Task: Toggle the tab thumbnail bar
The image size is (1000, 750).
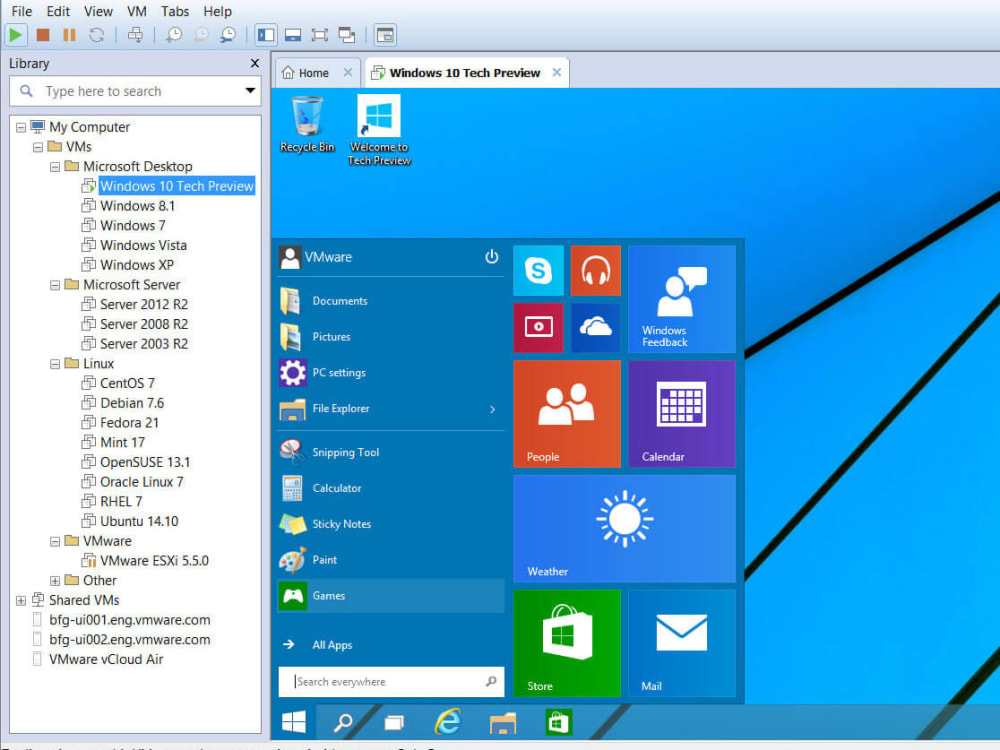Action: pos(292,34)
